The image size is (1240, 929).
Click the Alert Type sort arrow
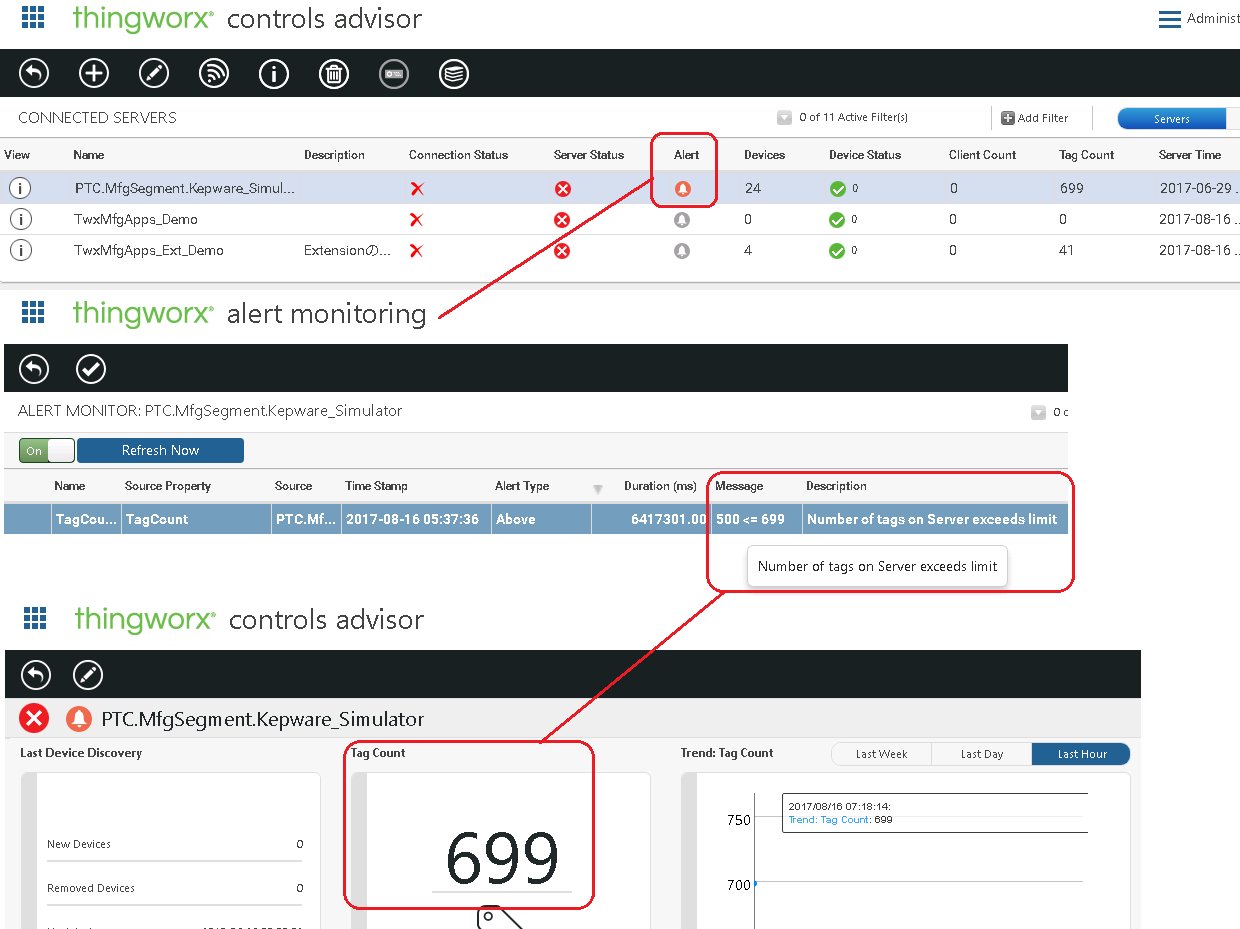pyautogui.click(x=598, y=489)
